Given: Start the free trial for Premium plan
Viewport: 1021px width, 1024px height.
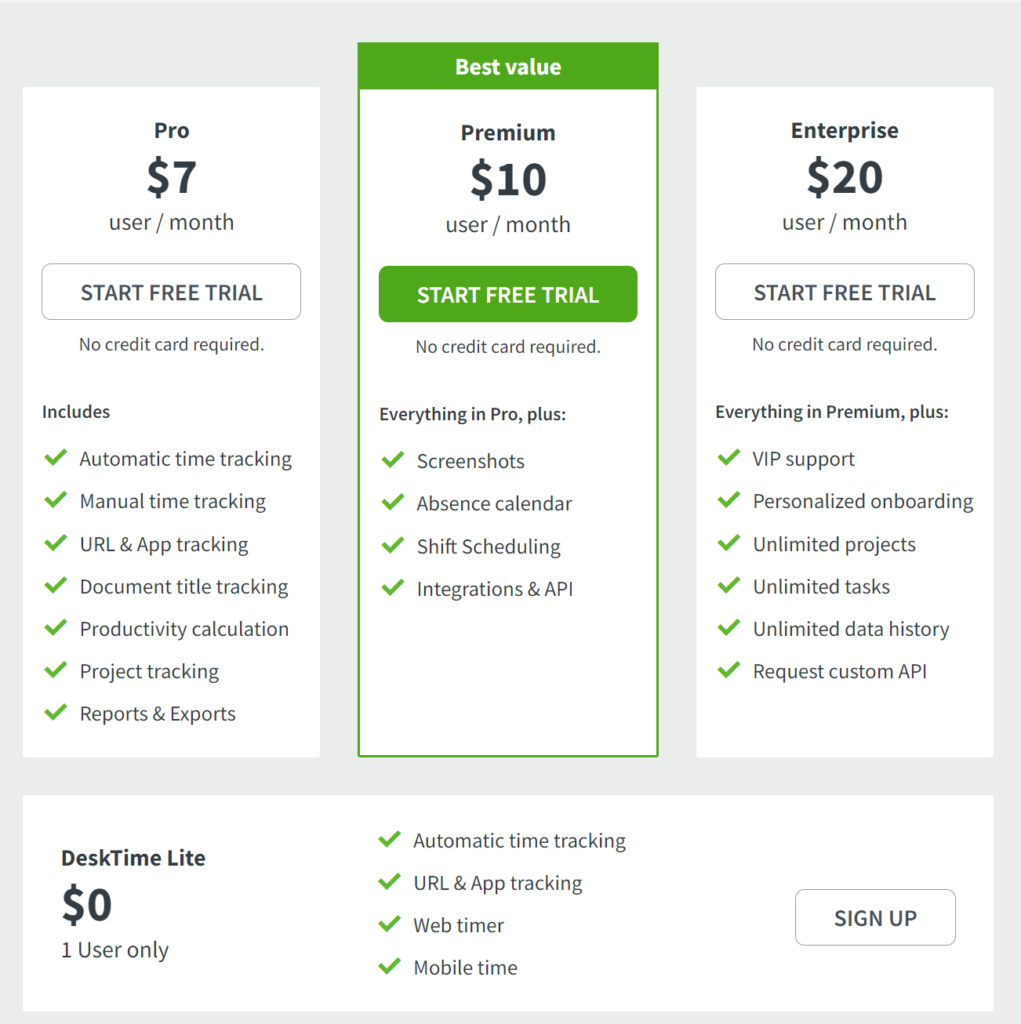Looking at the screenshot, I should pyautogui.click(x=507, y=294).
